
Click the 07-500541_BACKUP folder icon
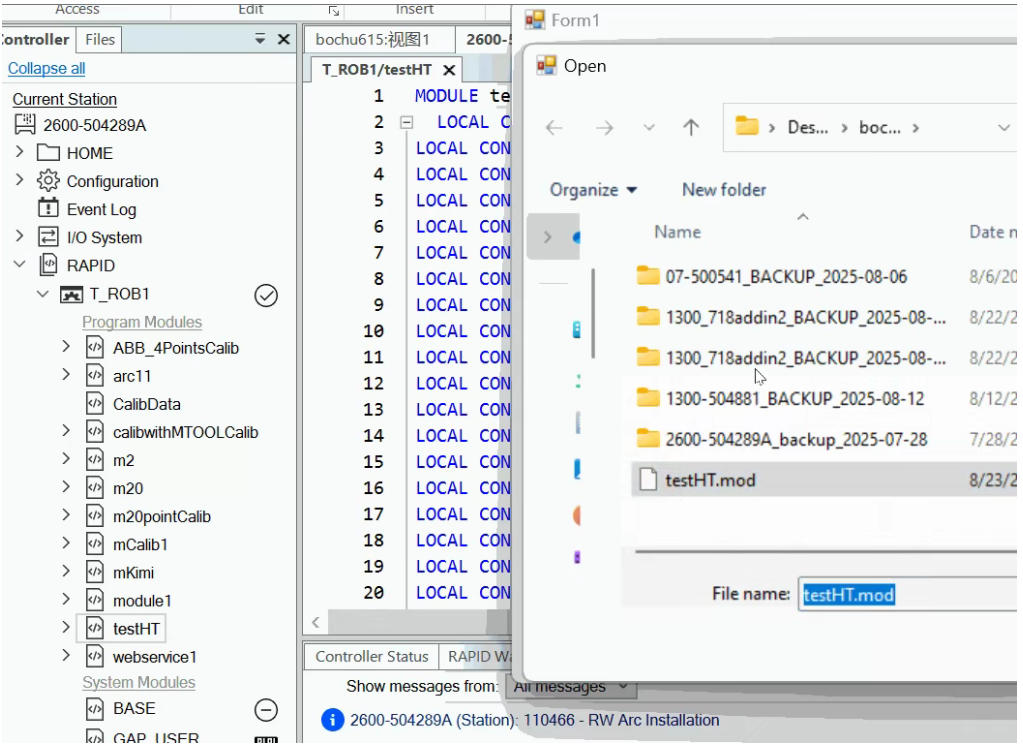(648, 276)
